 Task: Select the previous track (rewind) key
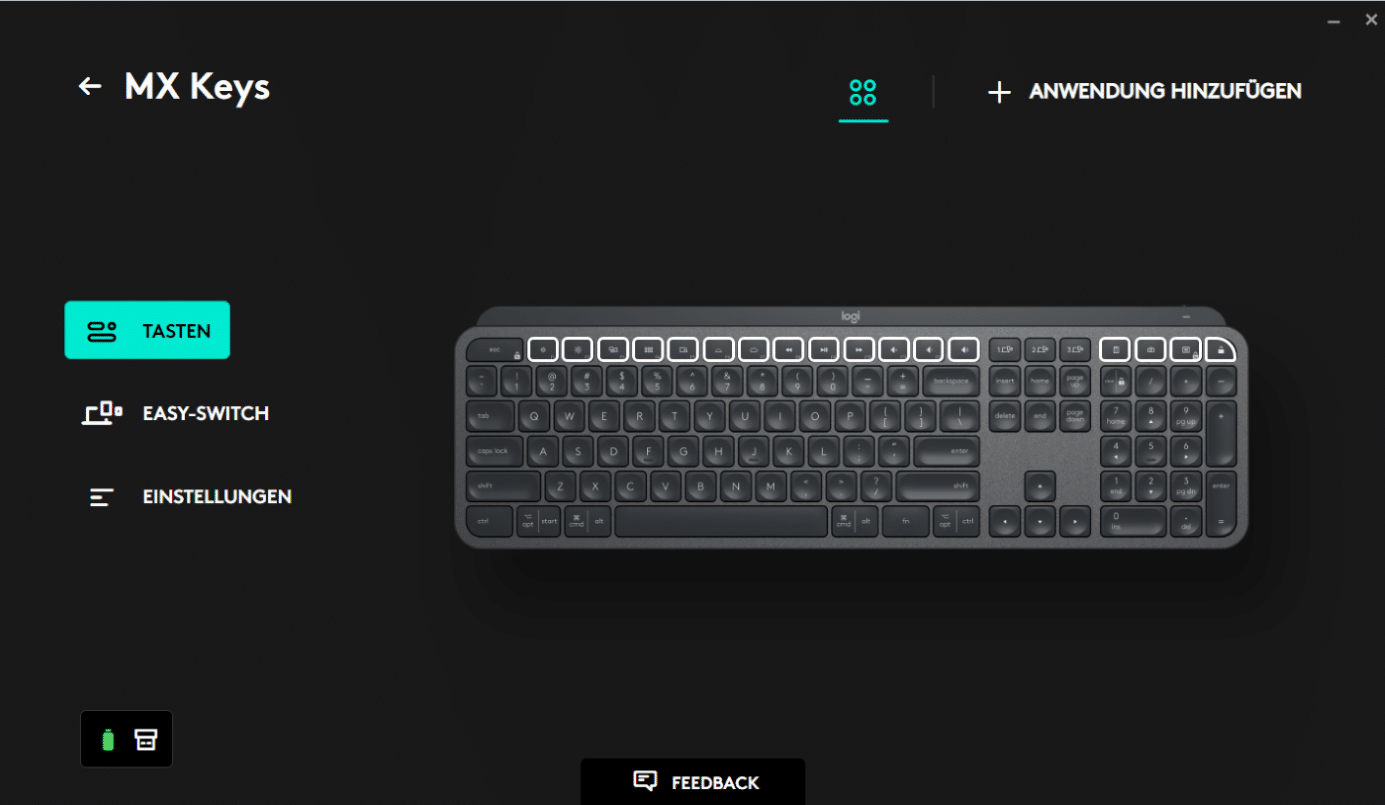pyautogui.click(x=789, y=349)
